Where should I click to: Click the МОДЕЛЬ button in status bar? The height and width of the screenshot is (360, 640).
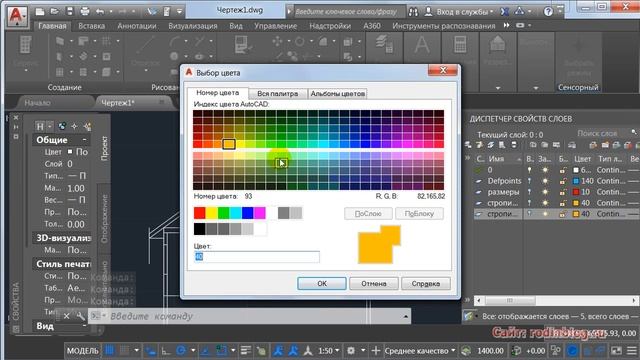(83, 351)
